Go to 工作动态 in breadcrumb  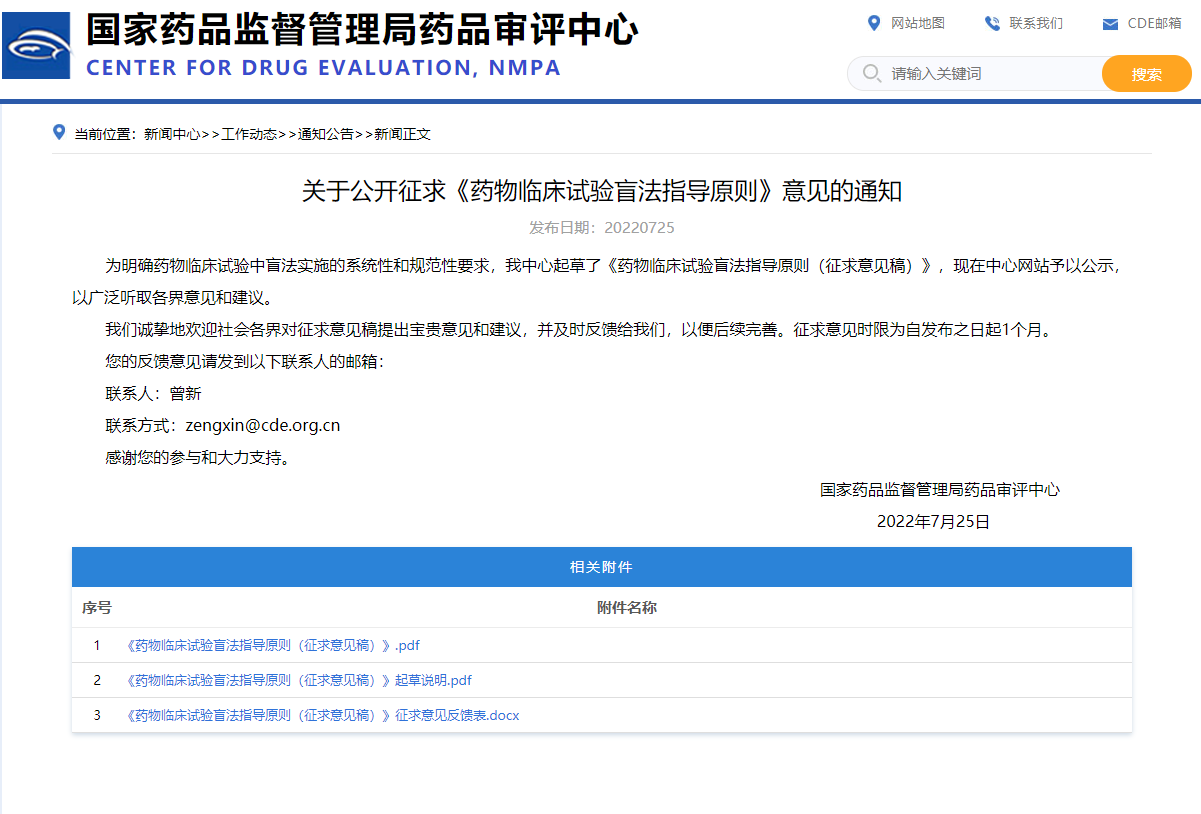[249, 134]
